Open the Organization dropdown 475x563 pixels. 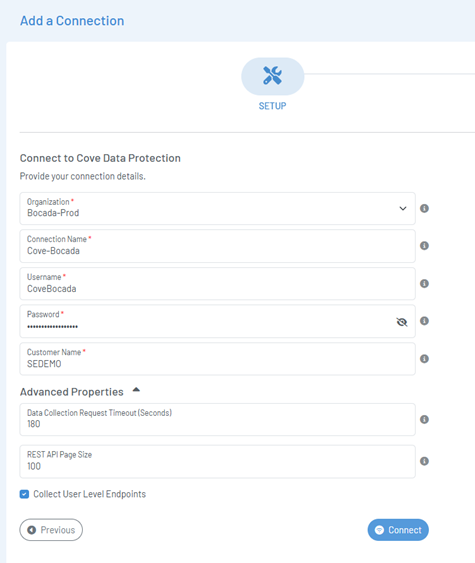tap(218, 209)
